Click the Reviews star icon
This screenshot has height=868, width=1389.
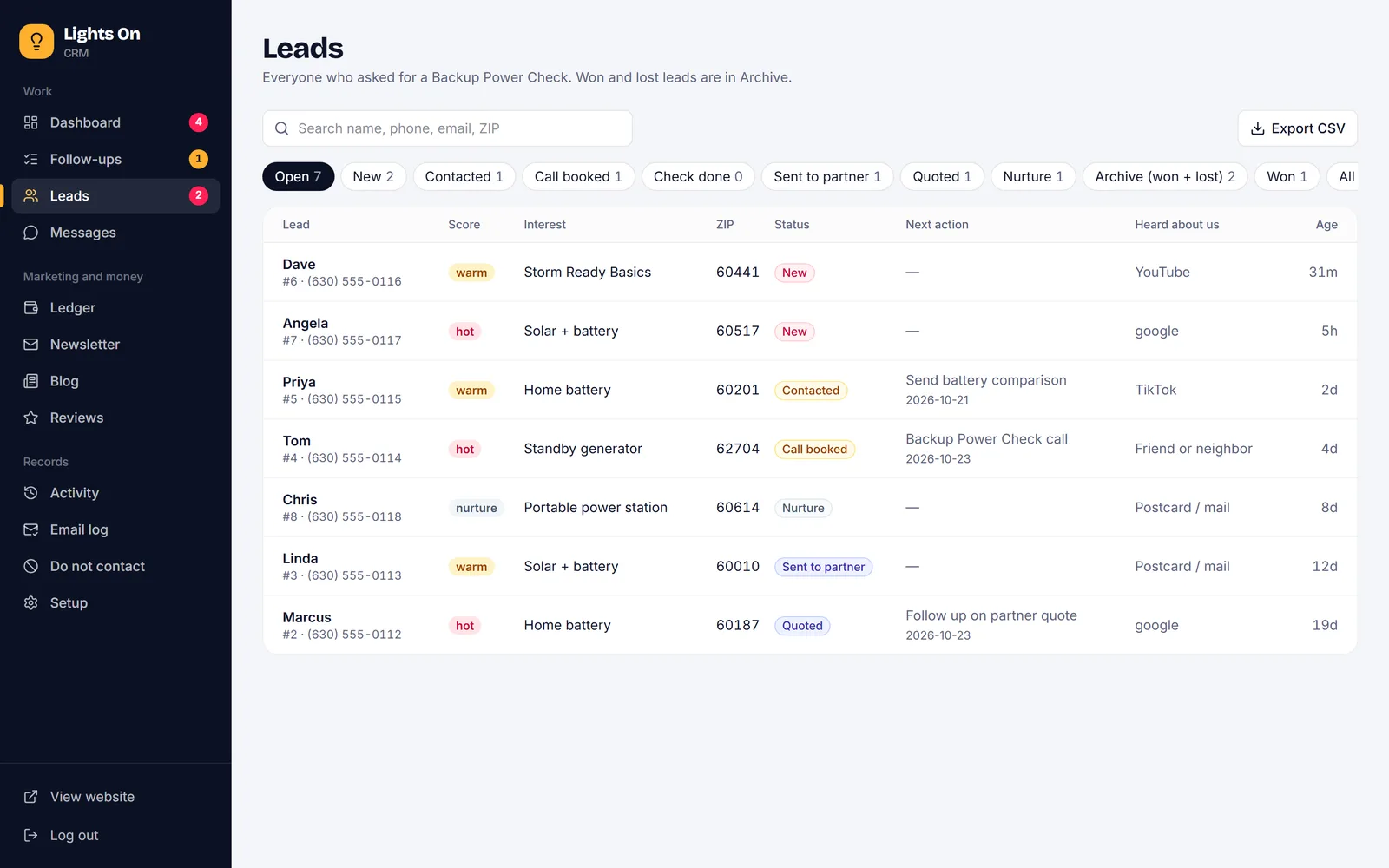click(31, 418)
